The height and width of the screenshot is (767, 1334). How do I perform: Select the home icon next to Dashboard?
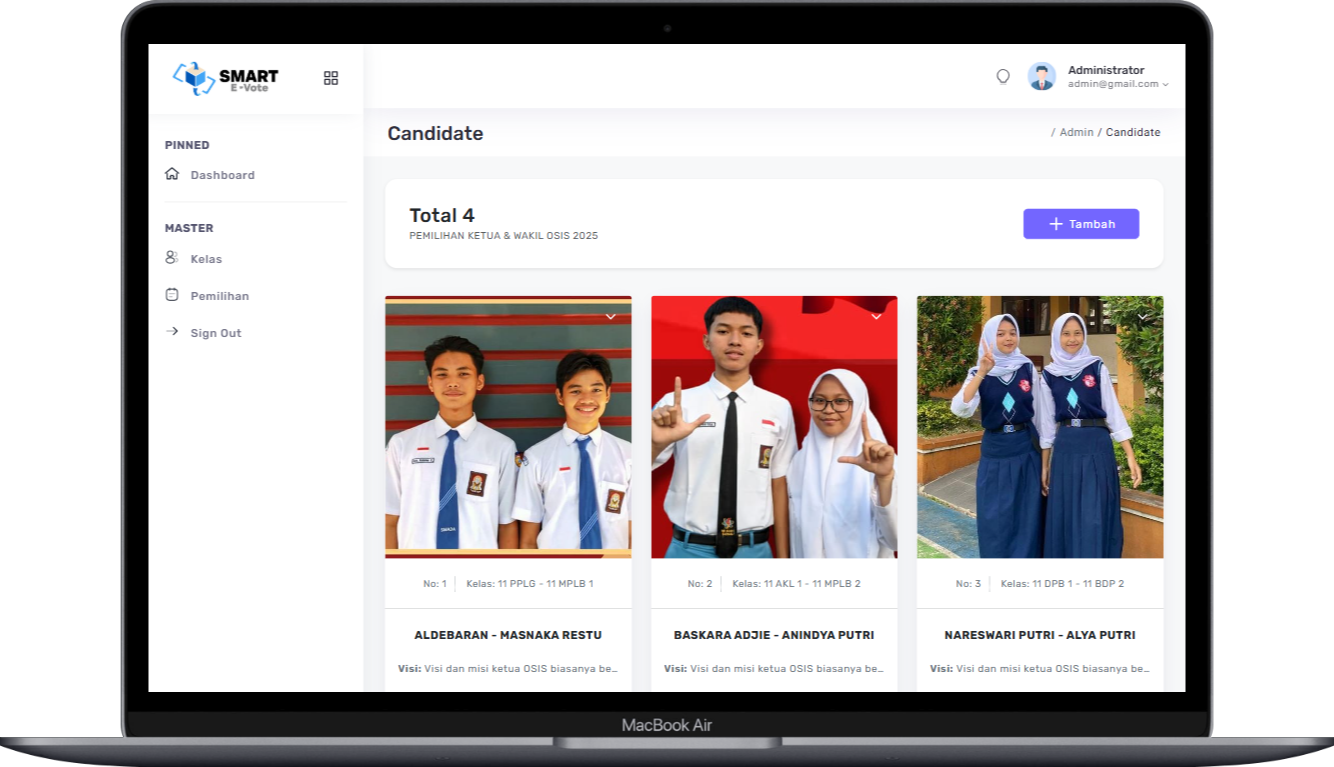(171, 174)
